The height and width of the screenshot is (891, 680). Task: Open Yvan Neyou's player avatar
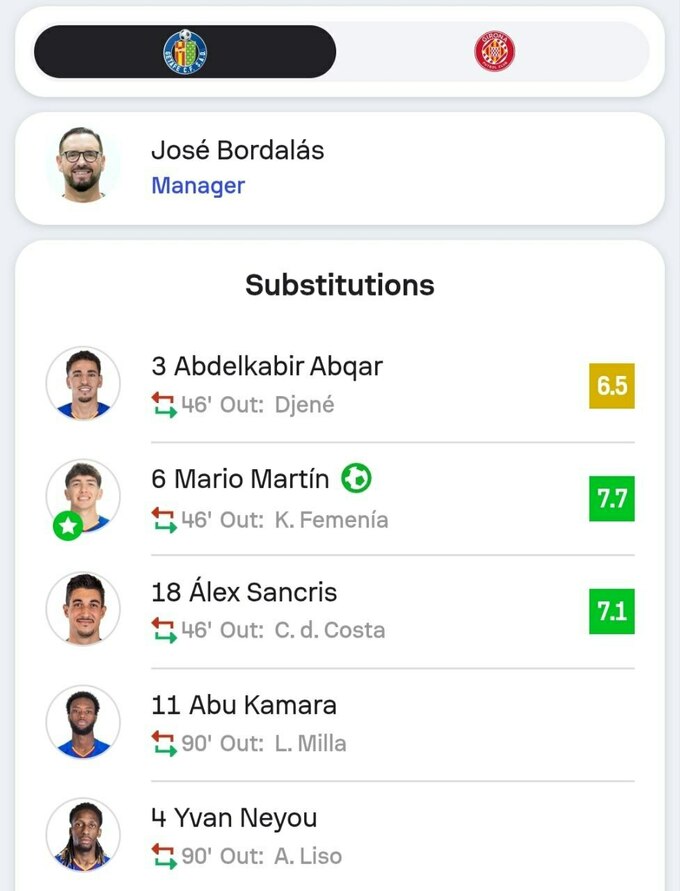(x=83, y=835)
